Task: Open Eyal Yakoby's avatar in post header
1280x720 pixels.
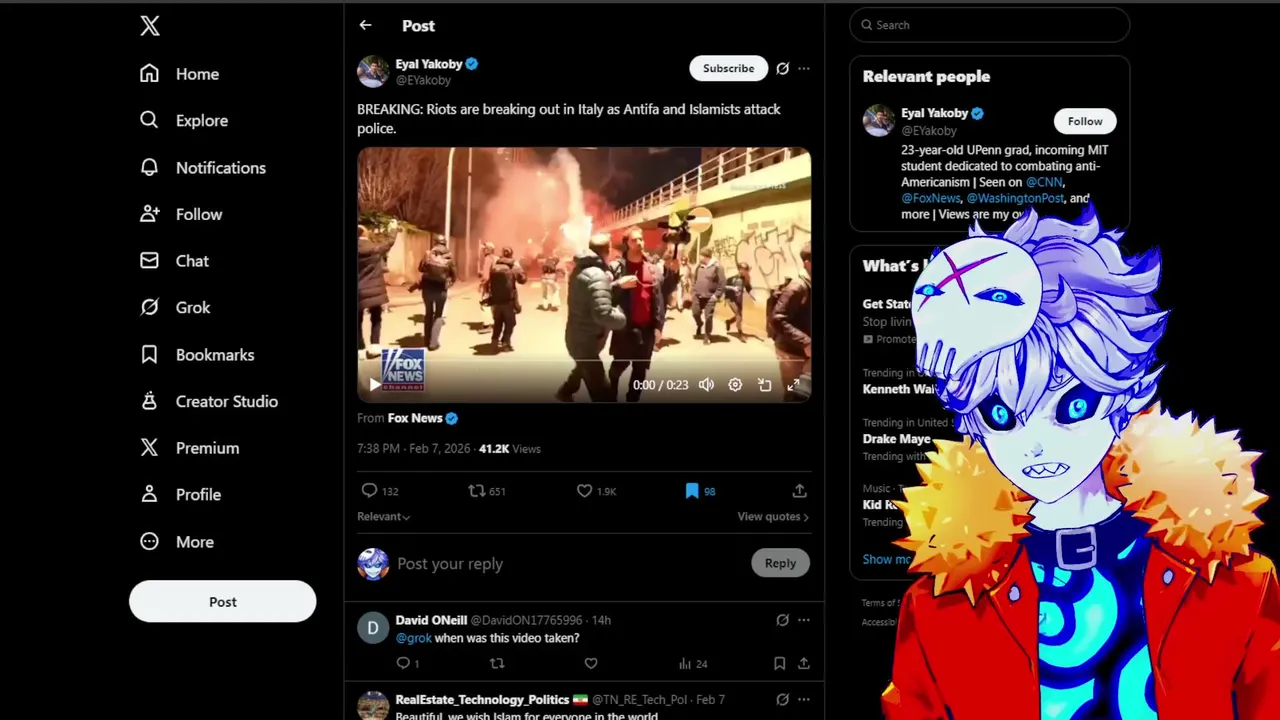Action: 373,71
